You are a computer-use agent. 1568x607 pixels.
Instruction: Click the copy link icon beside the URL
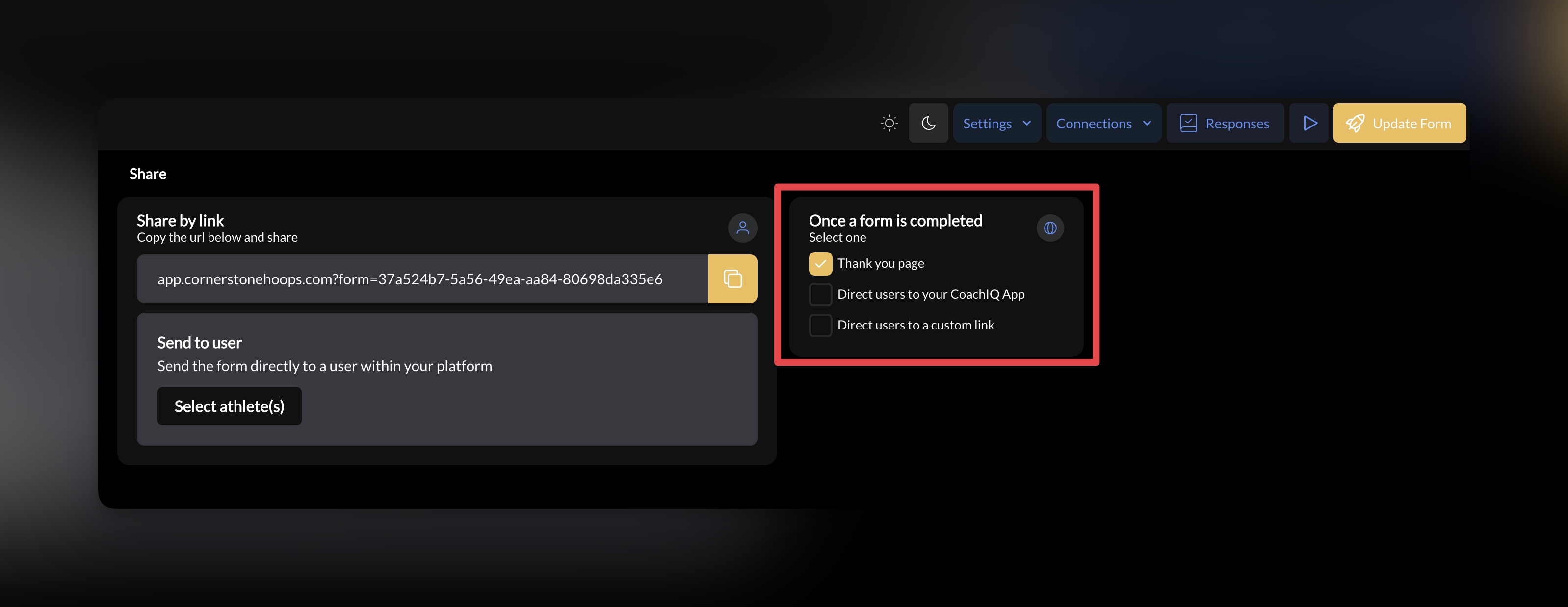(x=733, y=278)
